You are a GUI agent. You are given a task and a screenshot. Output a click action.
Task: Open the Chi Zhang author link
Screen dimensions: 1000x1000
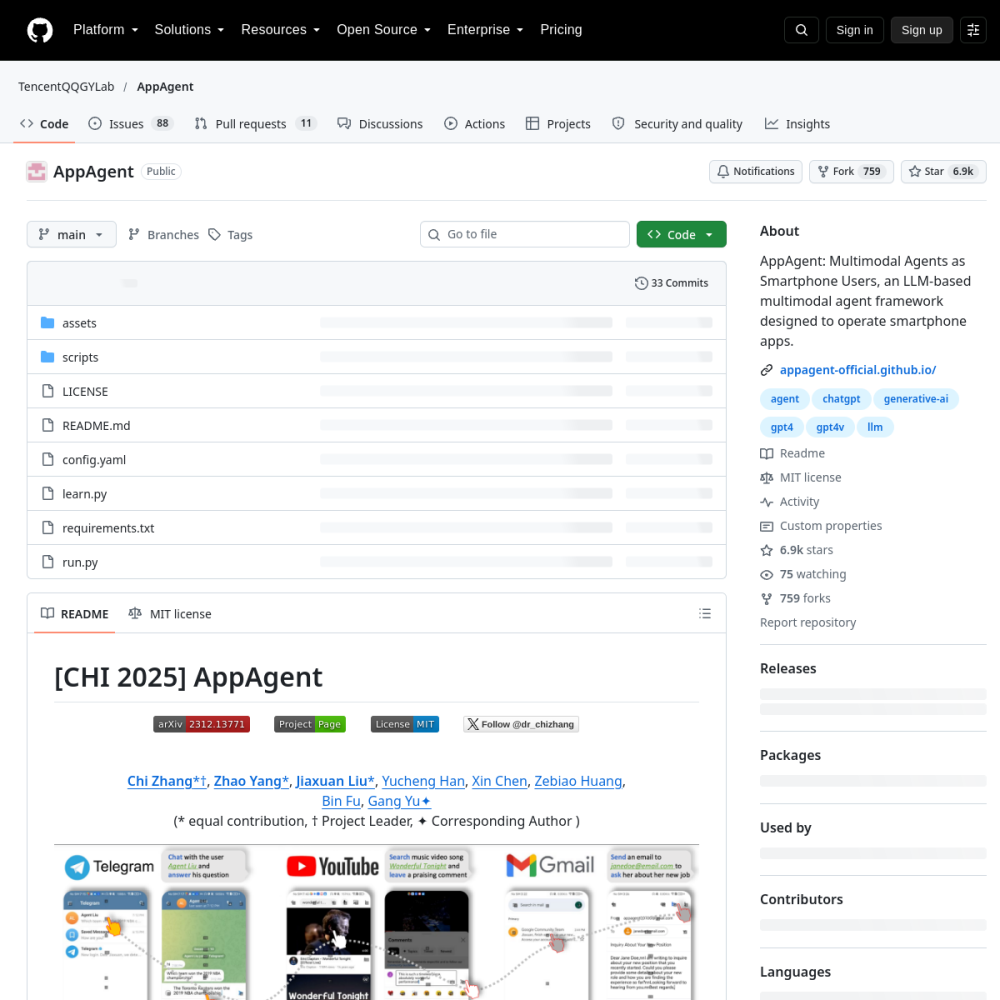coord(167,781)
